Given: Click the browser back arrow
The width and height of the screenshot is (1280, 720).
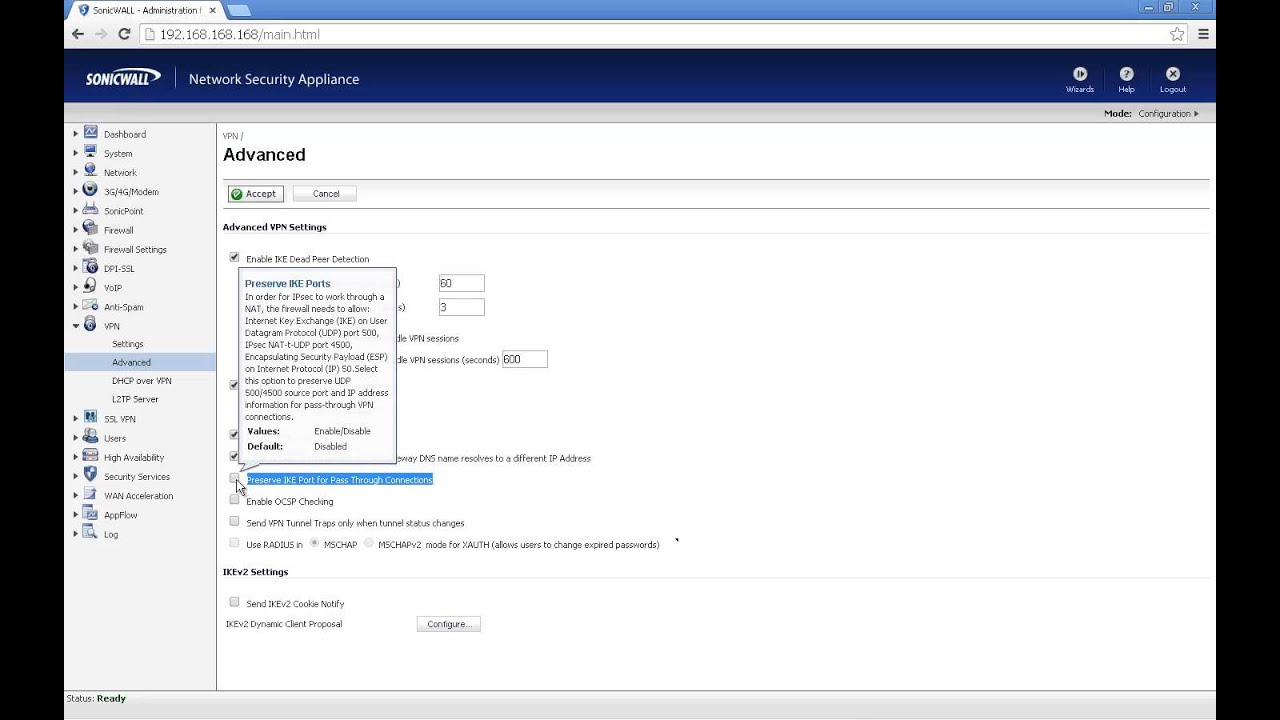Looking at the screenshot, I should click(78, 34).
